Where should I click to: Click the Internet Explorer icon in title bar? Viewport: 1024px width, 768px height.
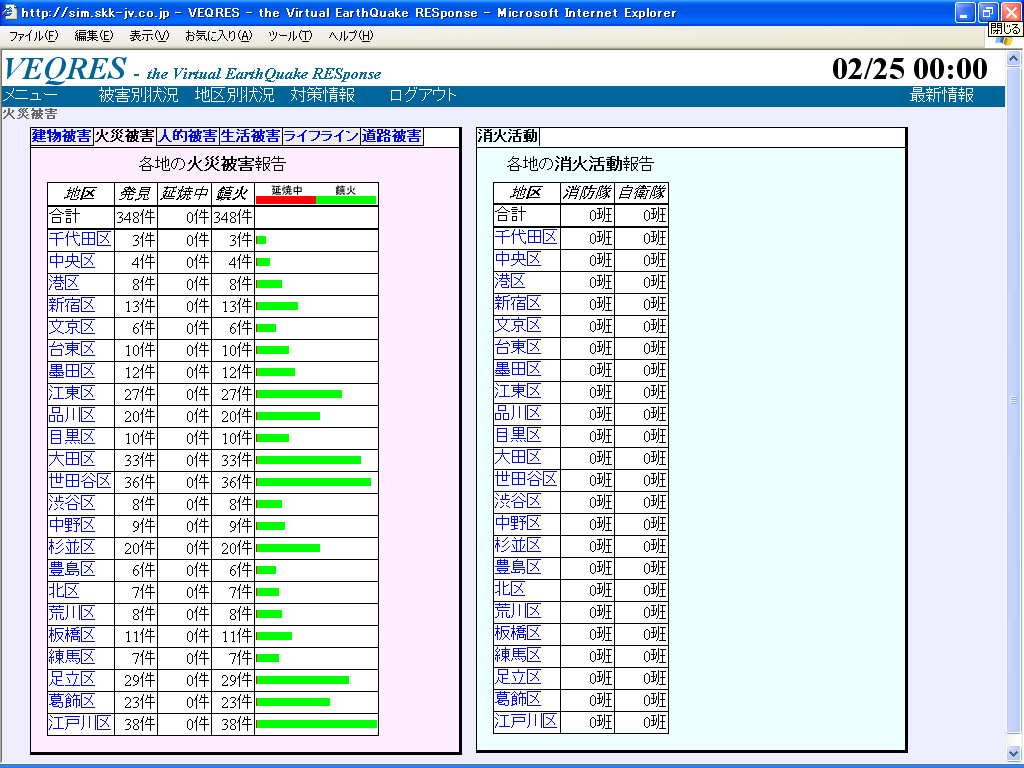[10, 13]
